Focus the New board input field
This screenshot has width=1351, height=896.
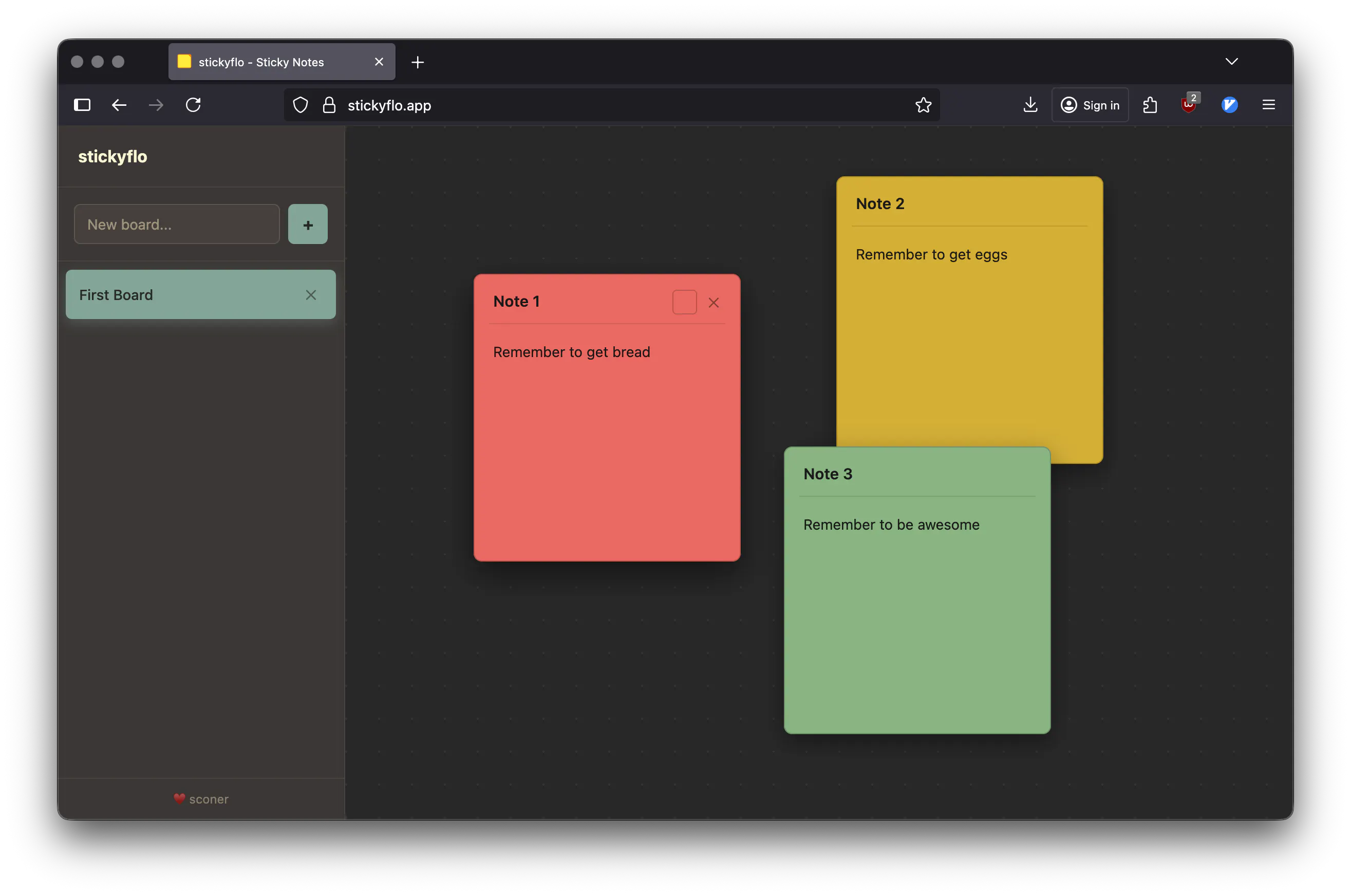coord(177,224)
